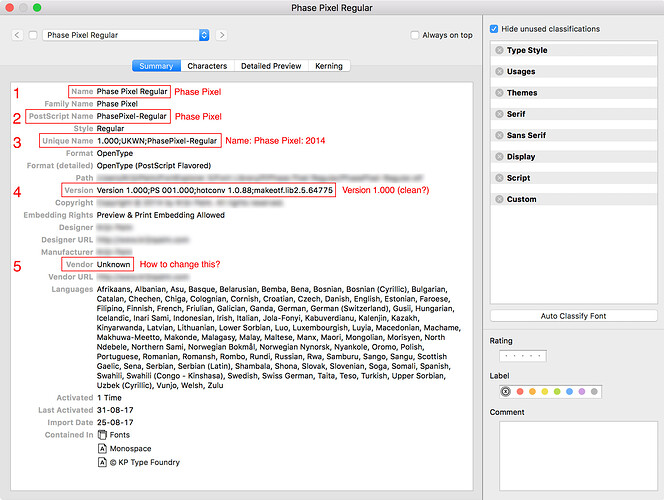Click the Monospace collection icon
The image size is (664, 500).
pyautogui.click(x=102, y=448)
